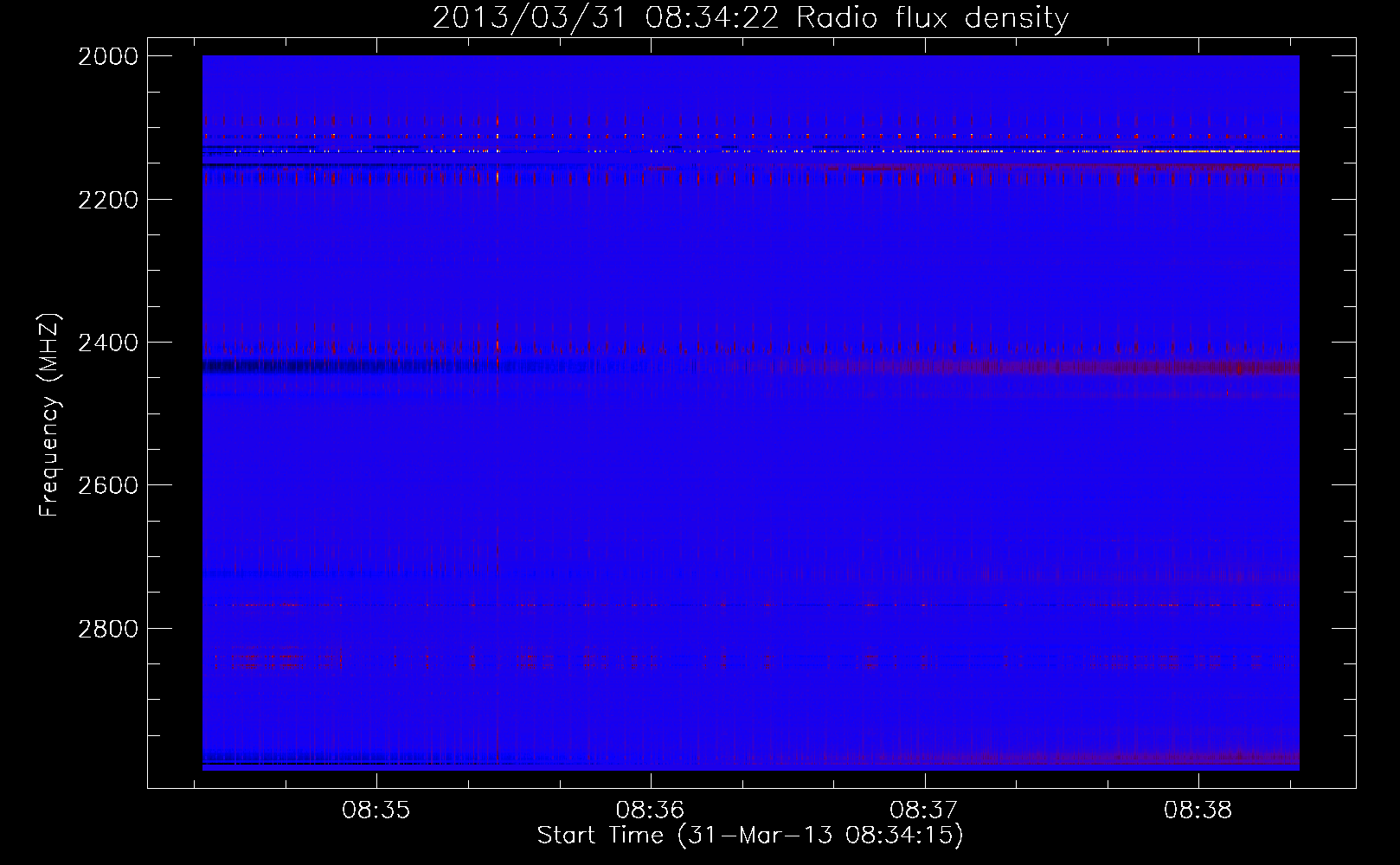The width and height of the screenshot is (1400, 865).
Task: Click the 08:37 time tick label
Action: click(x=925, y=811)
